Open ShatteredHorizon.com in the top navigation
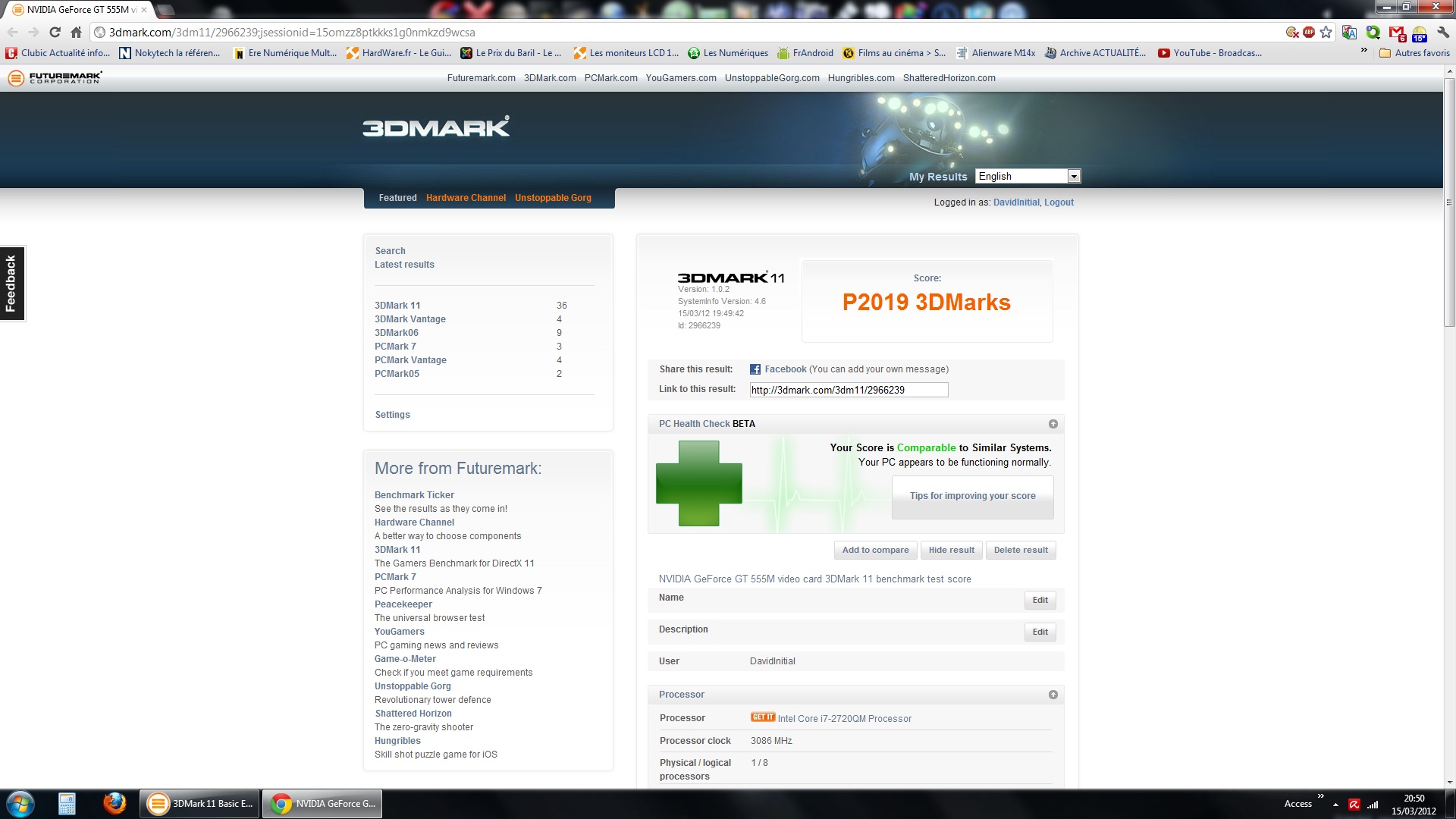The height and width of the screenshot is (819, 1456). [x=949, y=78]
